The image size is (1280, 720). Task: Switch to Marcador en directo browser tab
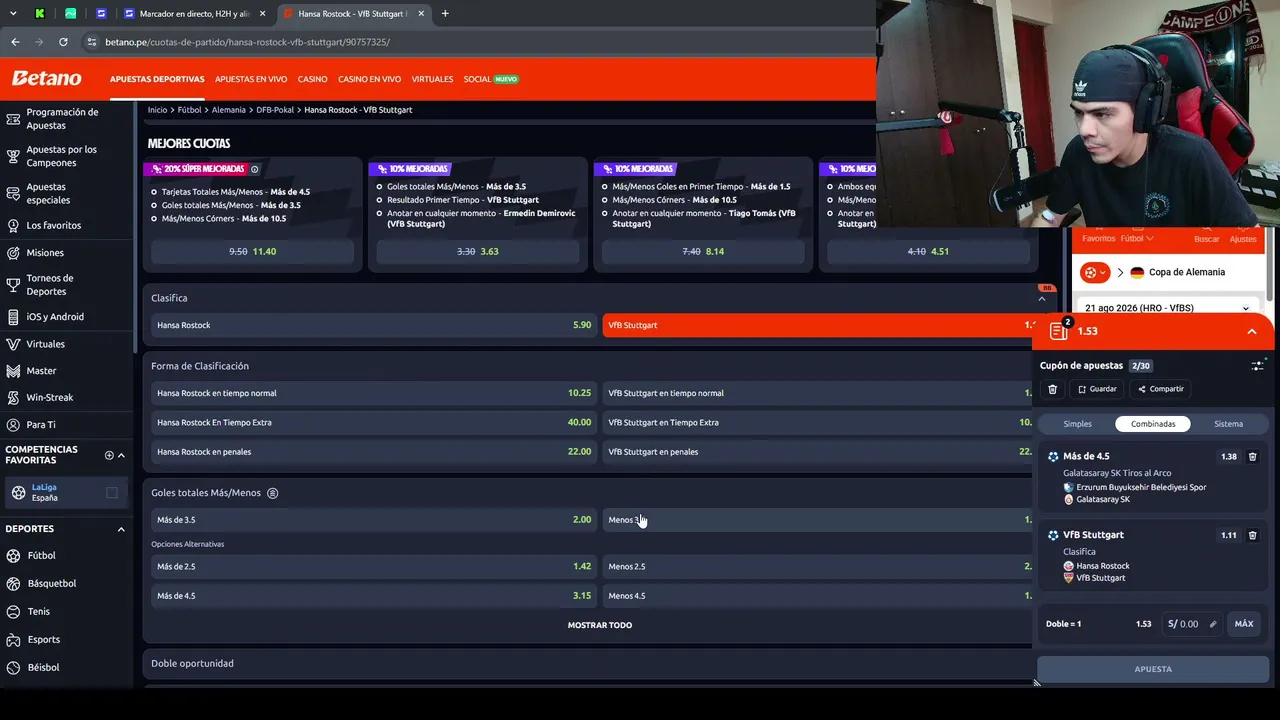click(193, 14)
